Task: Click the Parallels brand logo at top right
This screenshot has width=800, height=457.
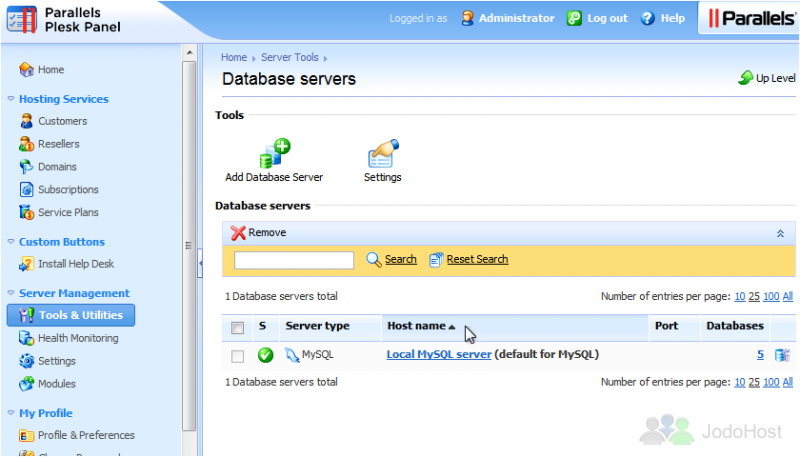Action: pyautogui.click(x=752, y=18)
